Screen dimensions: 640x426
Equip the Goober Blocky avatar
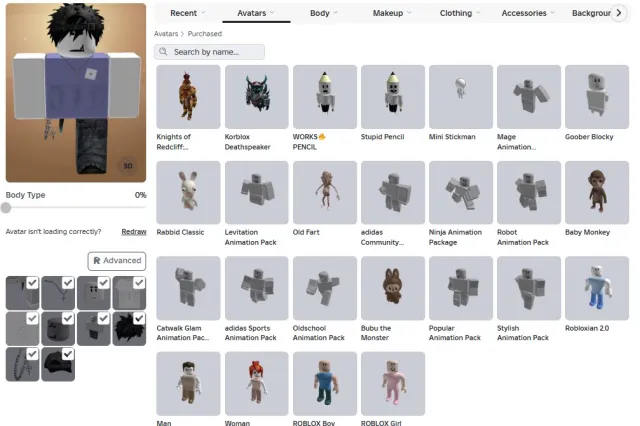coord(597,97)
